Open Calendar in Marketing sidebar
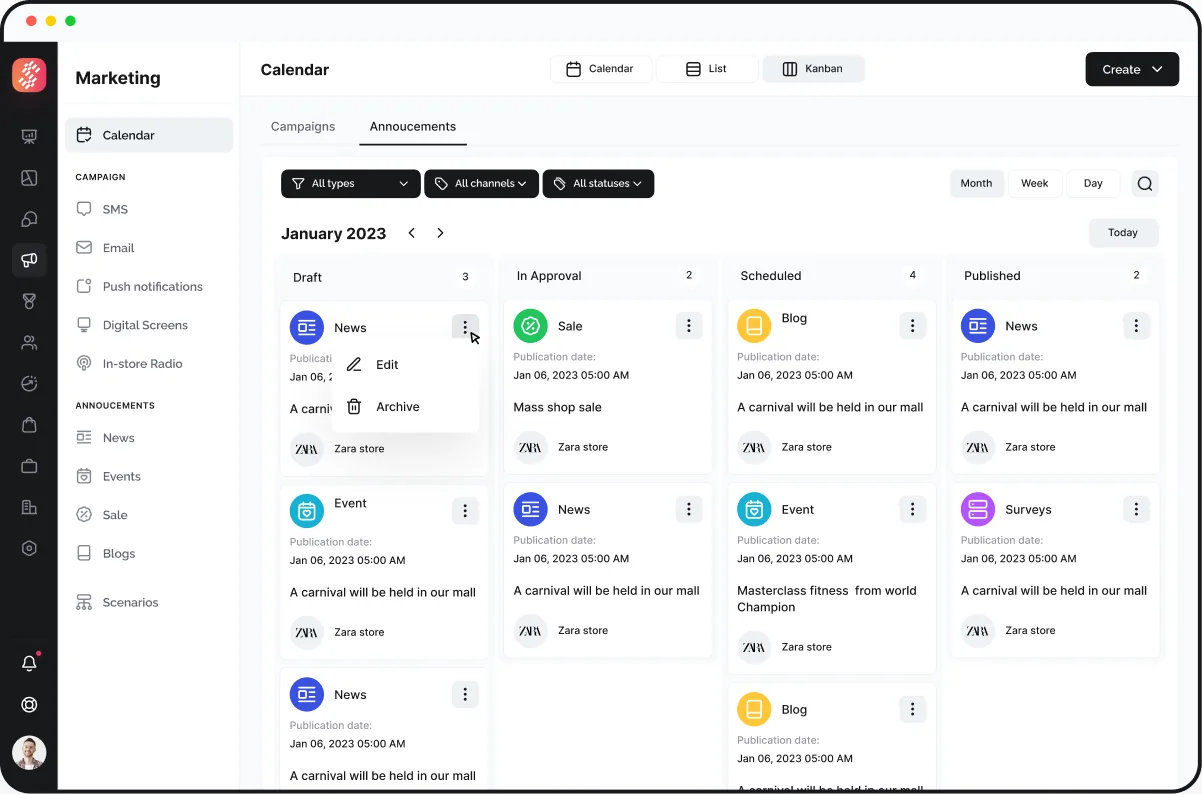This screenshot has height=794, width=1202. [x=149, y=135]
